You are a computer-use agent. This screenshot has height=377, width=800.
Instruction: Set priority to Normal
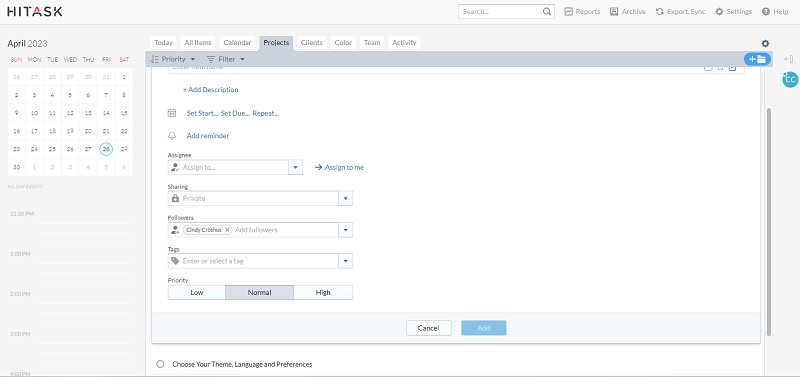tap(259, 292)
